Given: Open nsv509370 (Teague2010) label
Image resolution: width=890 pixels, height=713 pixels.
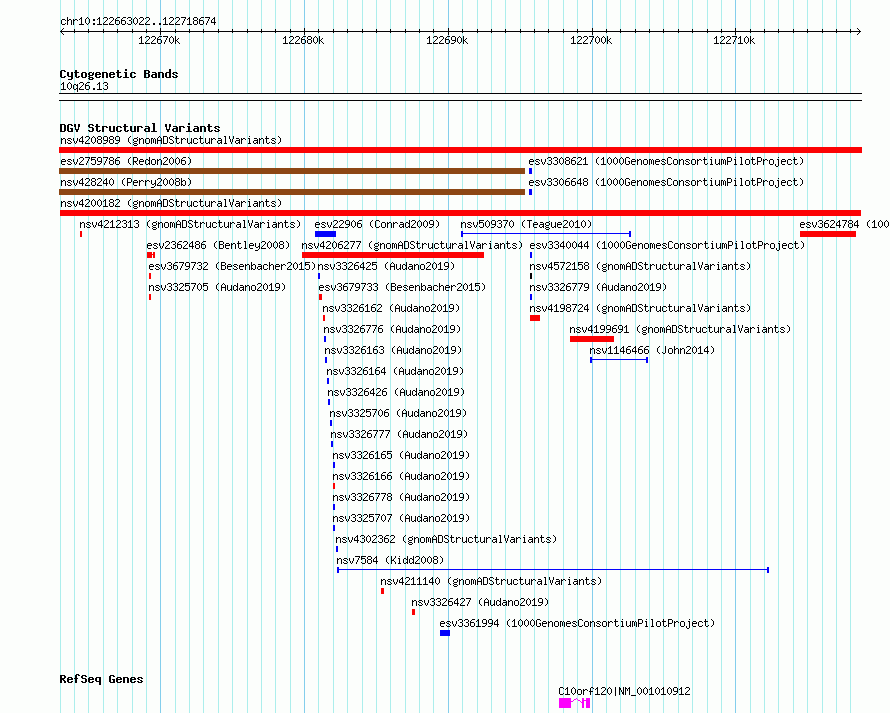Looking at the screenshot, I should click(x=526, y=224).
